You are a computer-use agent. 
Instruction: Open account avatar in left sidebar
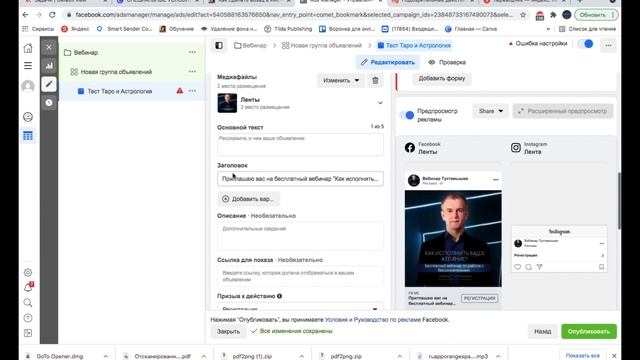[x=28, y=87]
